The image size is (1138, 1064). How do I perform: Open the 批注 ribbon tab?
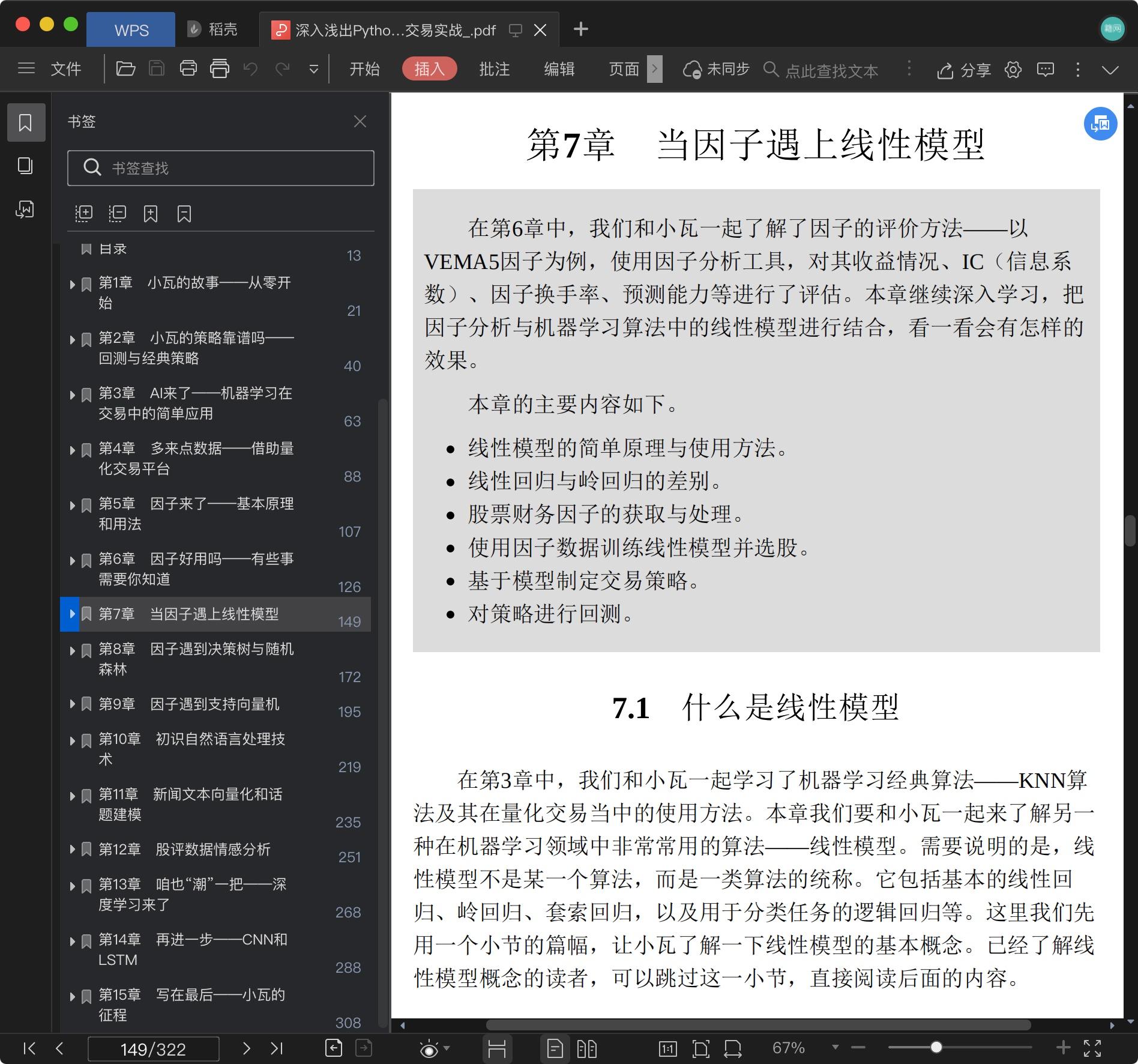tap(494, 69)
